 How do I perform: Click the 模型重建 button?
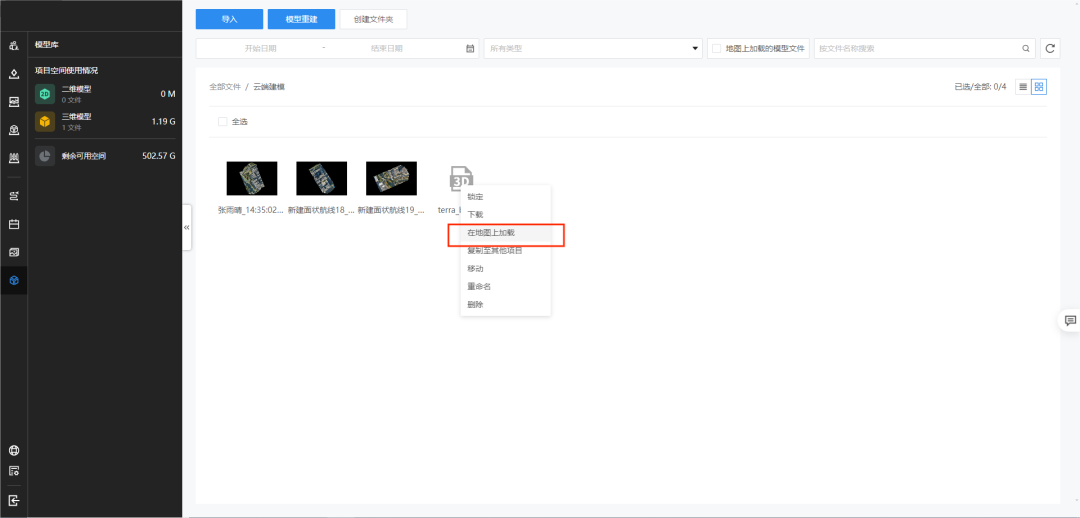(302, 19)
